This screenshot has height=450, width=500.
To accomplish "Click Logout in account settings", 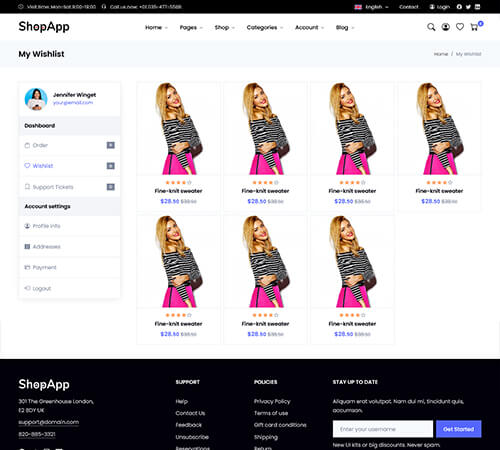I will click(70, 288).
